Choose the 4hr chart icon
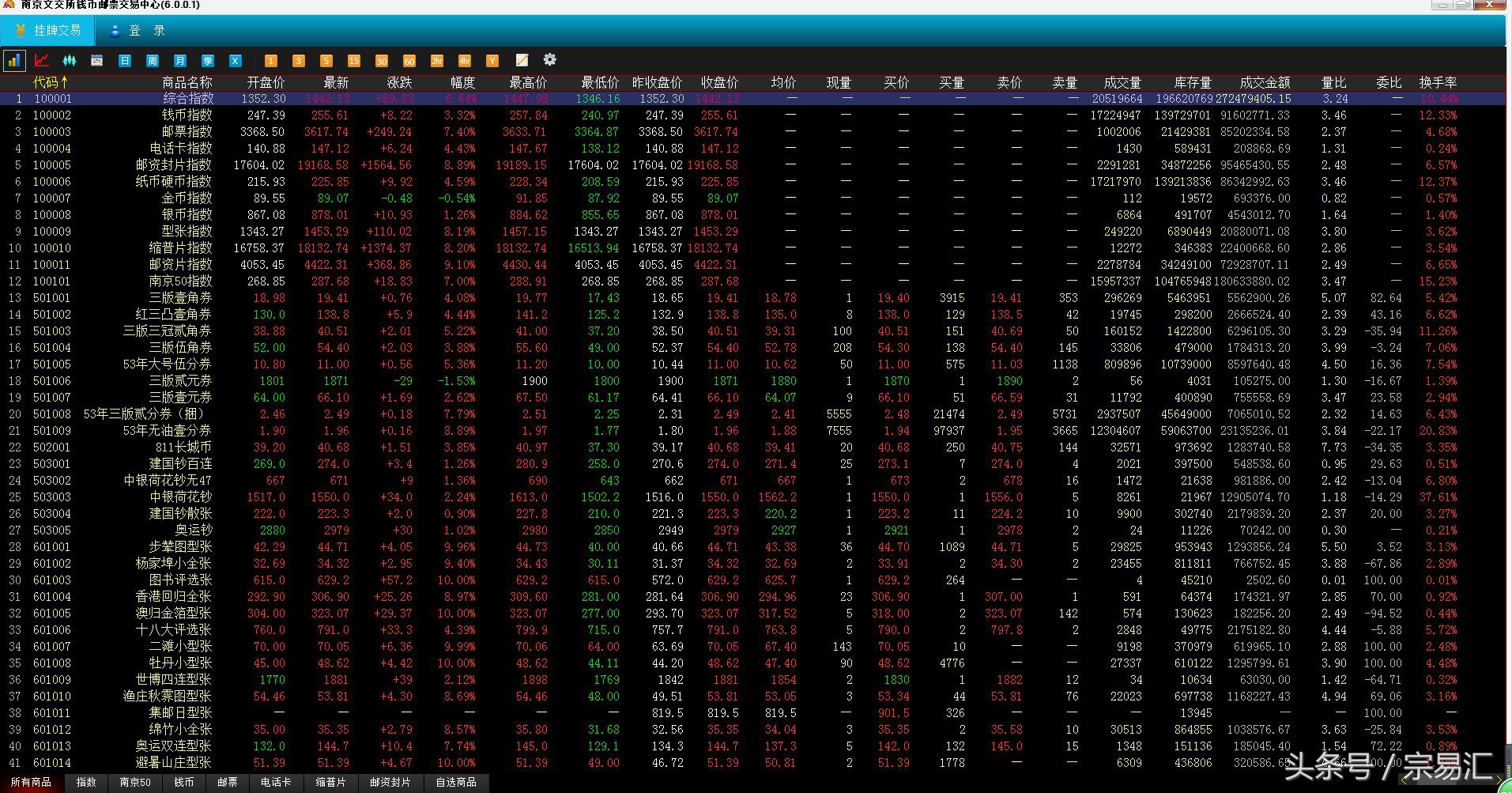This screenshot has width=1512, height=793. (x=465, y=60)
